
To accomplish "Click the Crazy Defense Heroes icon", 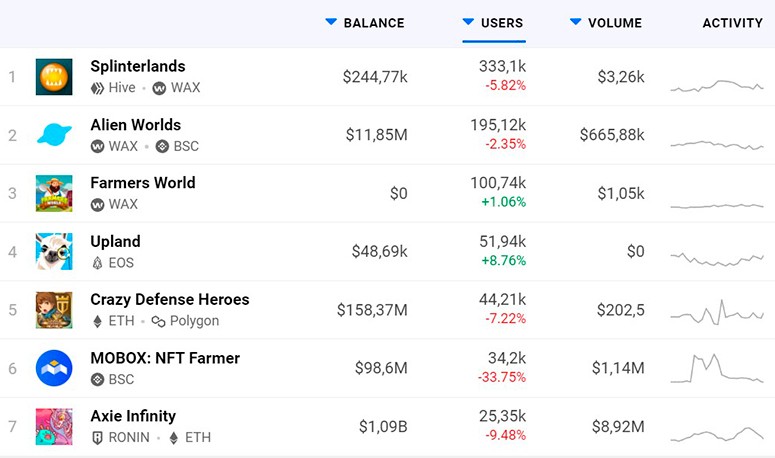I will pos(54,309).
